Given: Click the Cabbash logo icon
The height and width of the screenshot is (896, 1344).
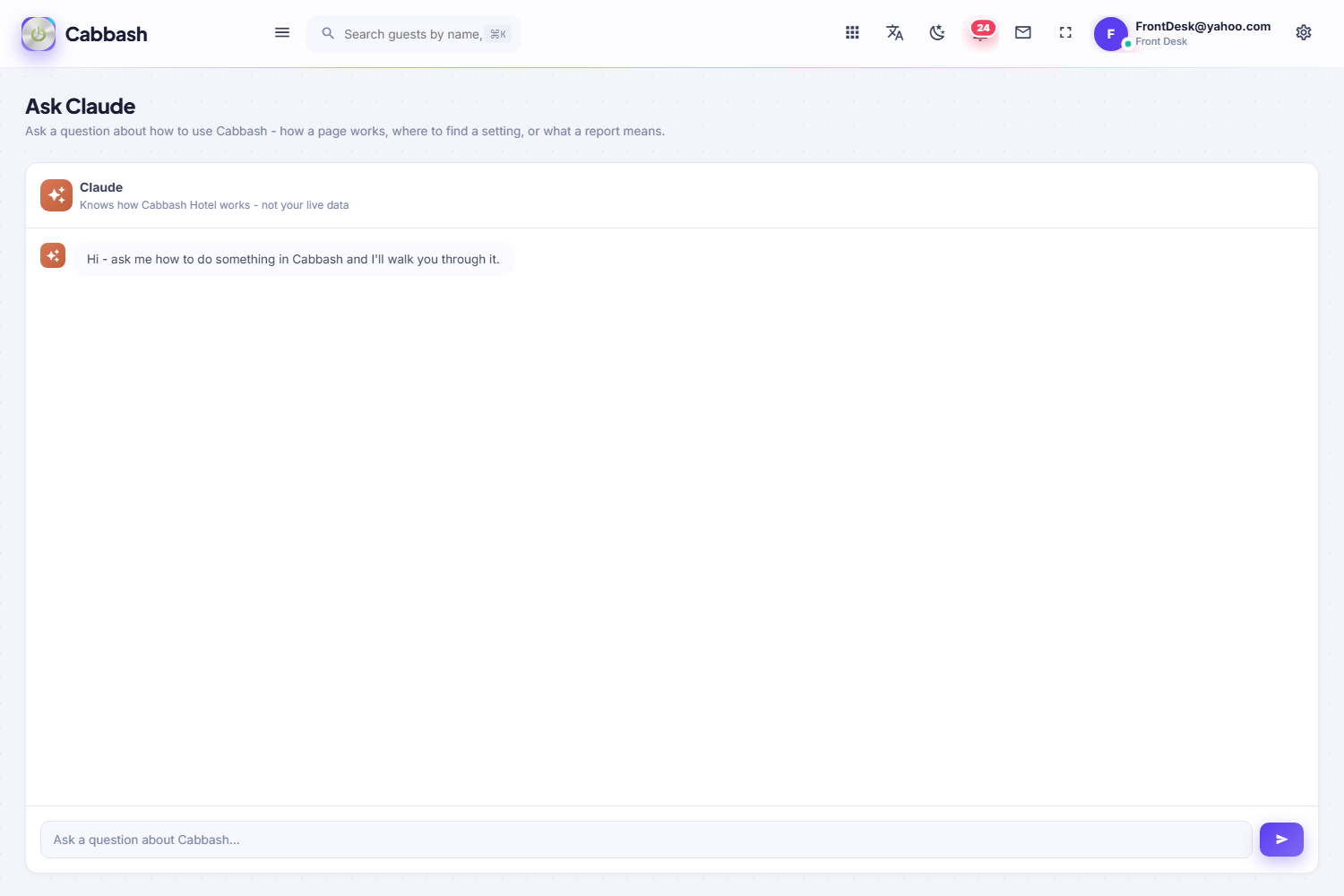Looking at the screenshot, I should pos(39,34).
